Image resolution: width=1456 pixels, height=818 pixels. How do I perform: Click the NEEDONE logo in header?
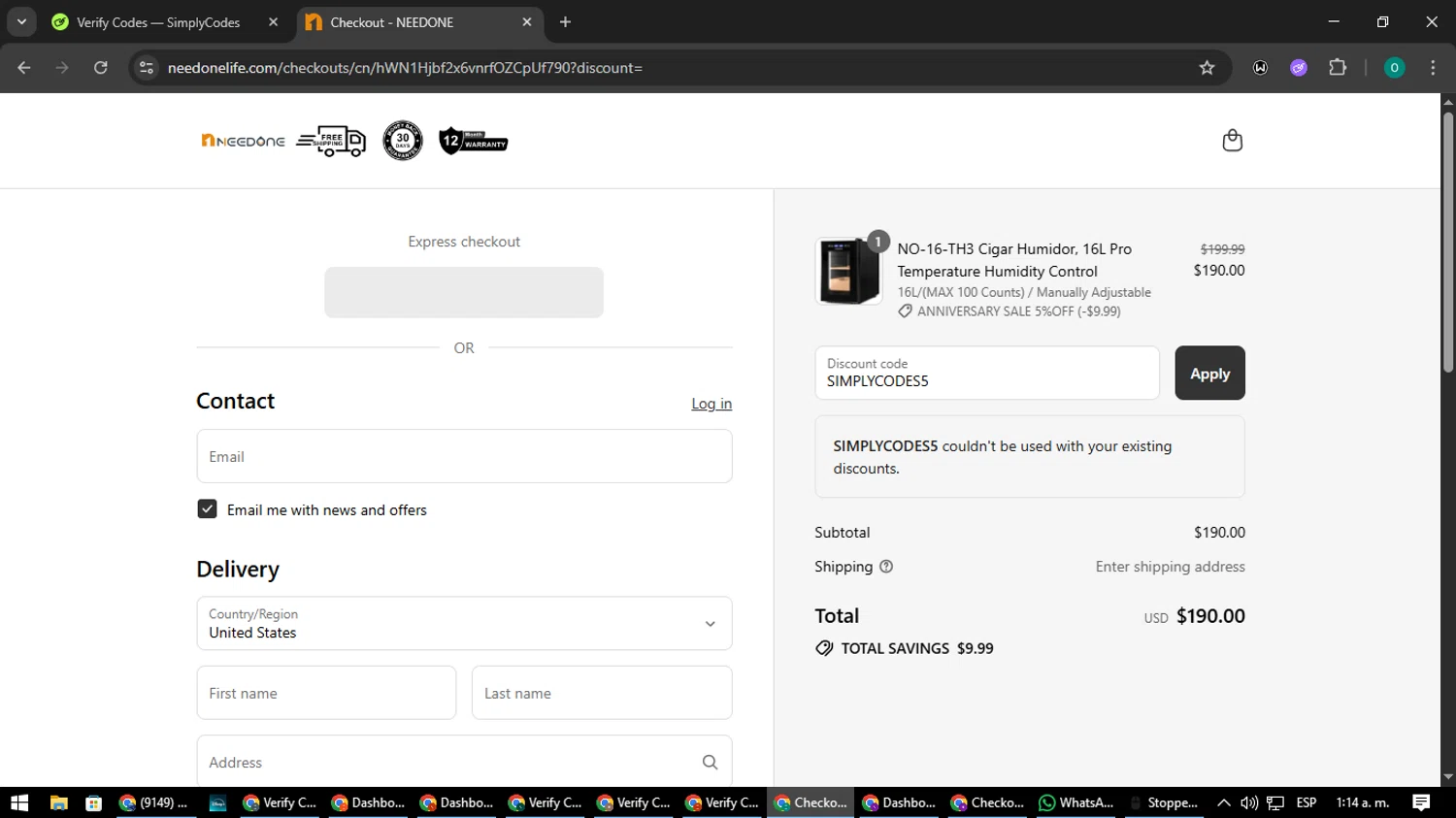(x=243, y=141)
